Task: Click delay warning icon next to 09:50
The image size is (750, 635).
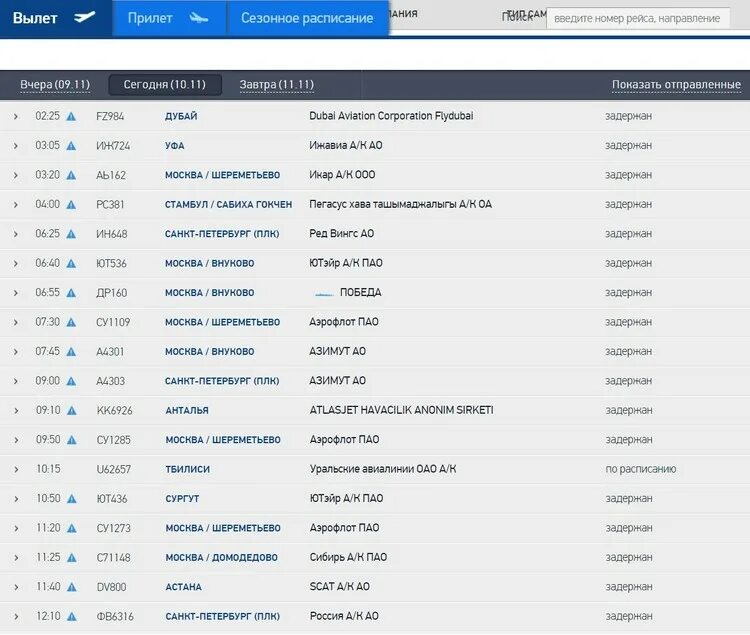Action: click(71, 440)
